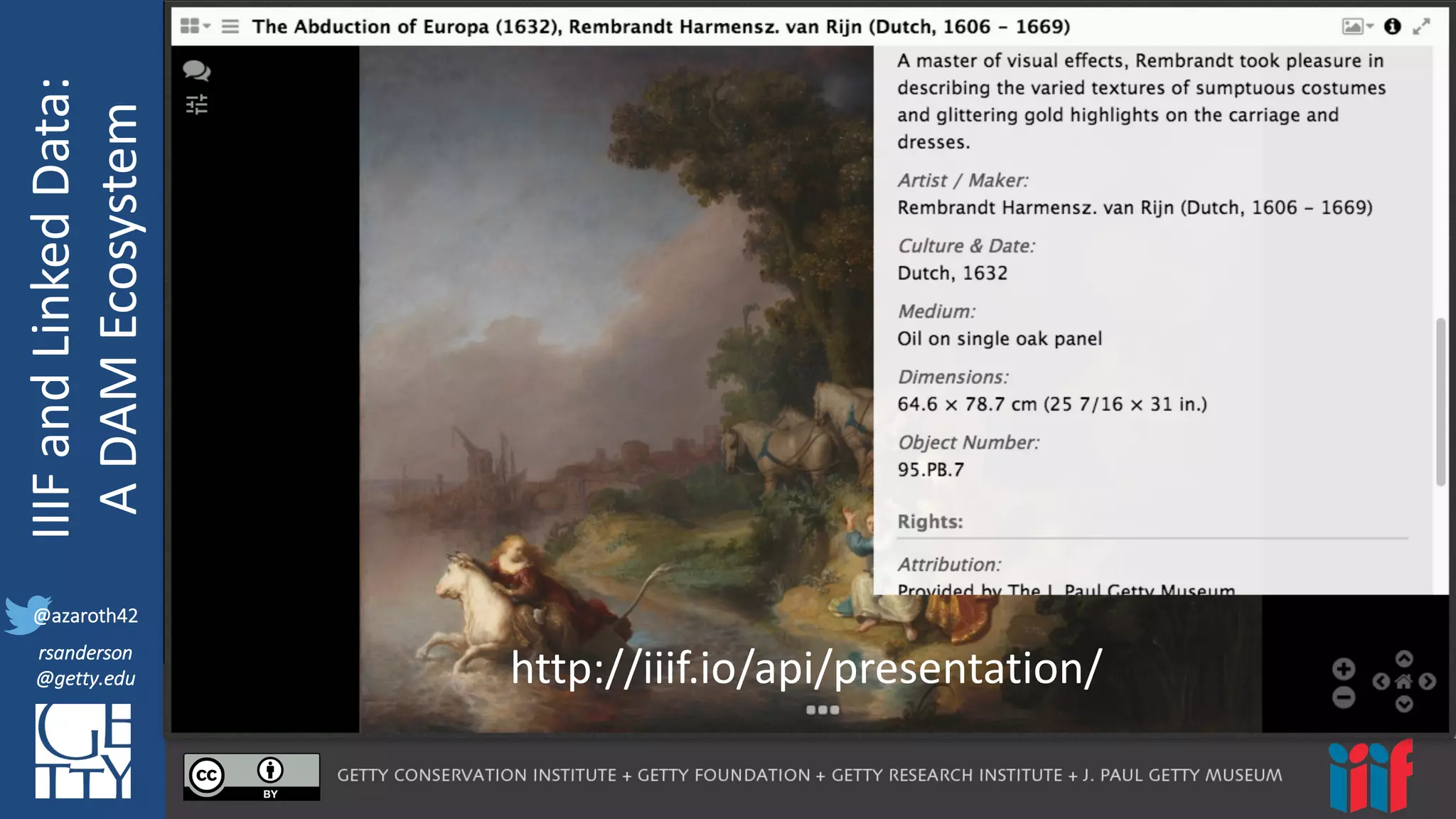Enter fullscreen with the expand arrows icon
The width and height of the screenshot is (1456, 819).
click(x=1421, y=26)
